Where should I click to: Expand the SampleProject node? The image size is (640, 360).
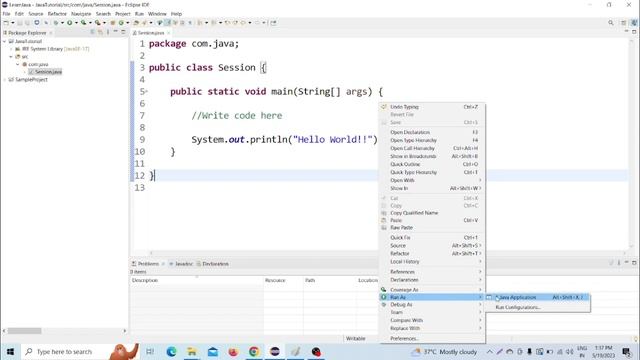tap(4, 80)
